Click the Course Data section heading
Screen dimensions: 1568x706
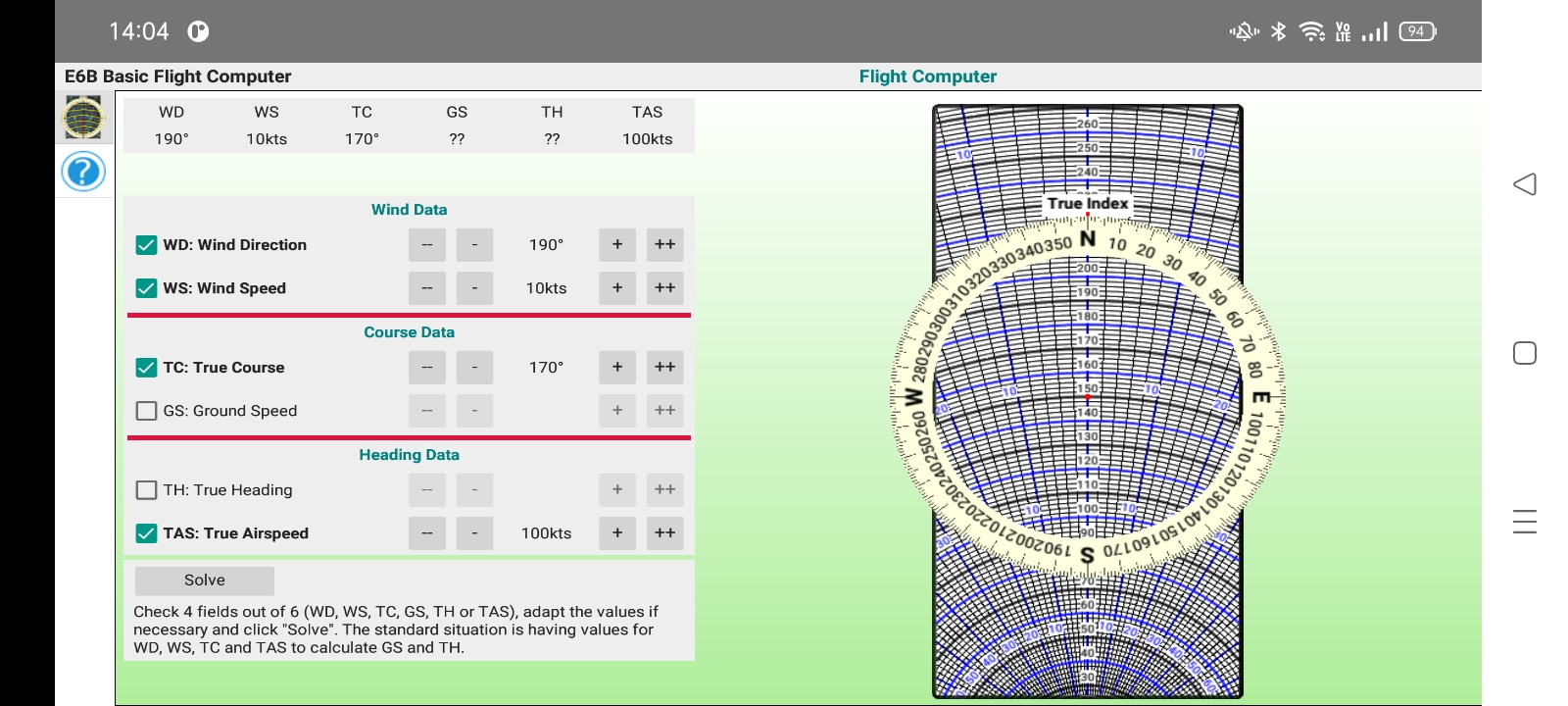tap(410, 332)
